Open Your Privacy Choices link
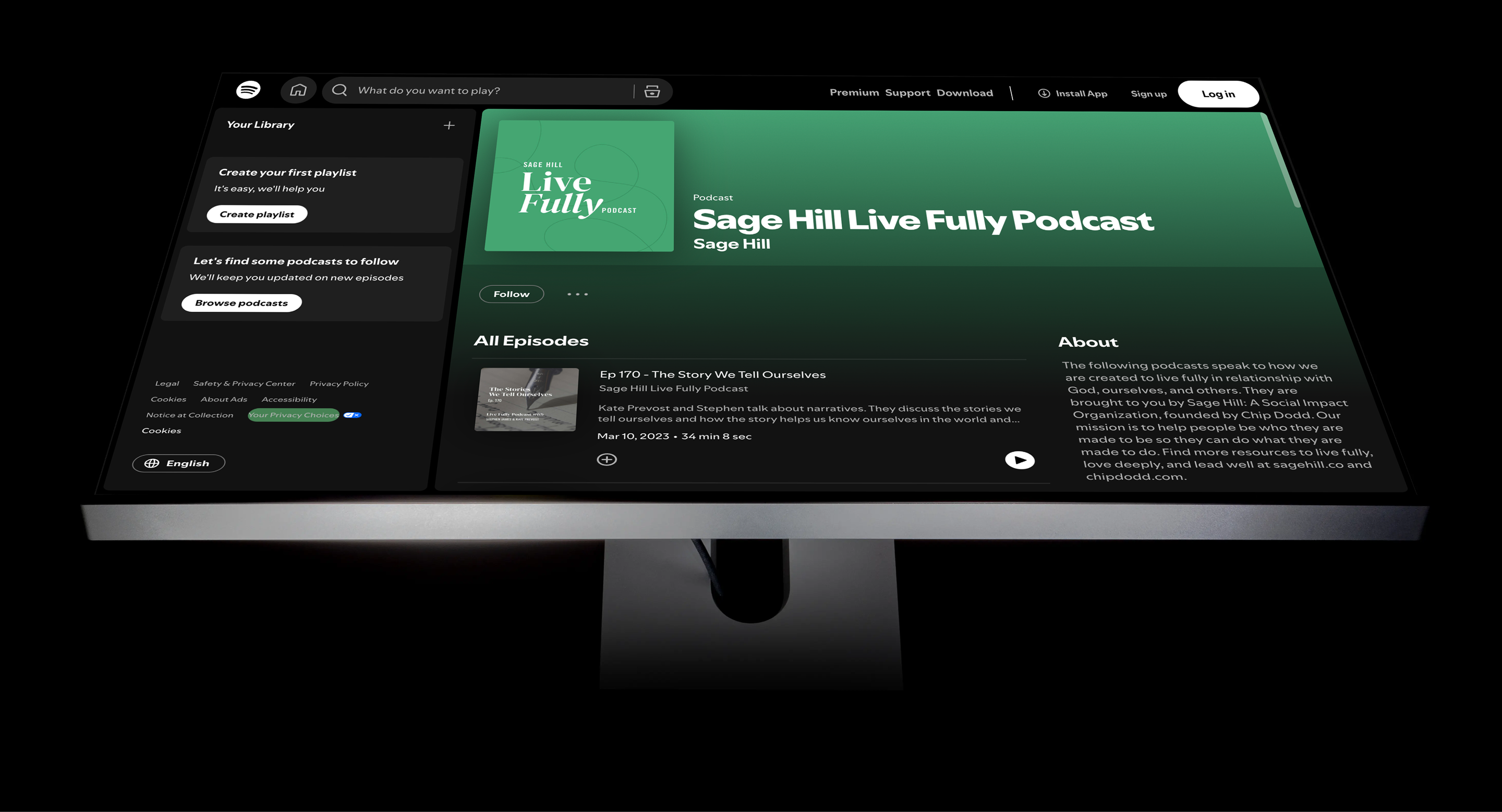 (293, 415)
